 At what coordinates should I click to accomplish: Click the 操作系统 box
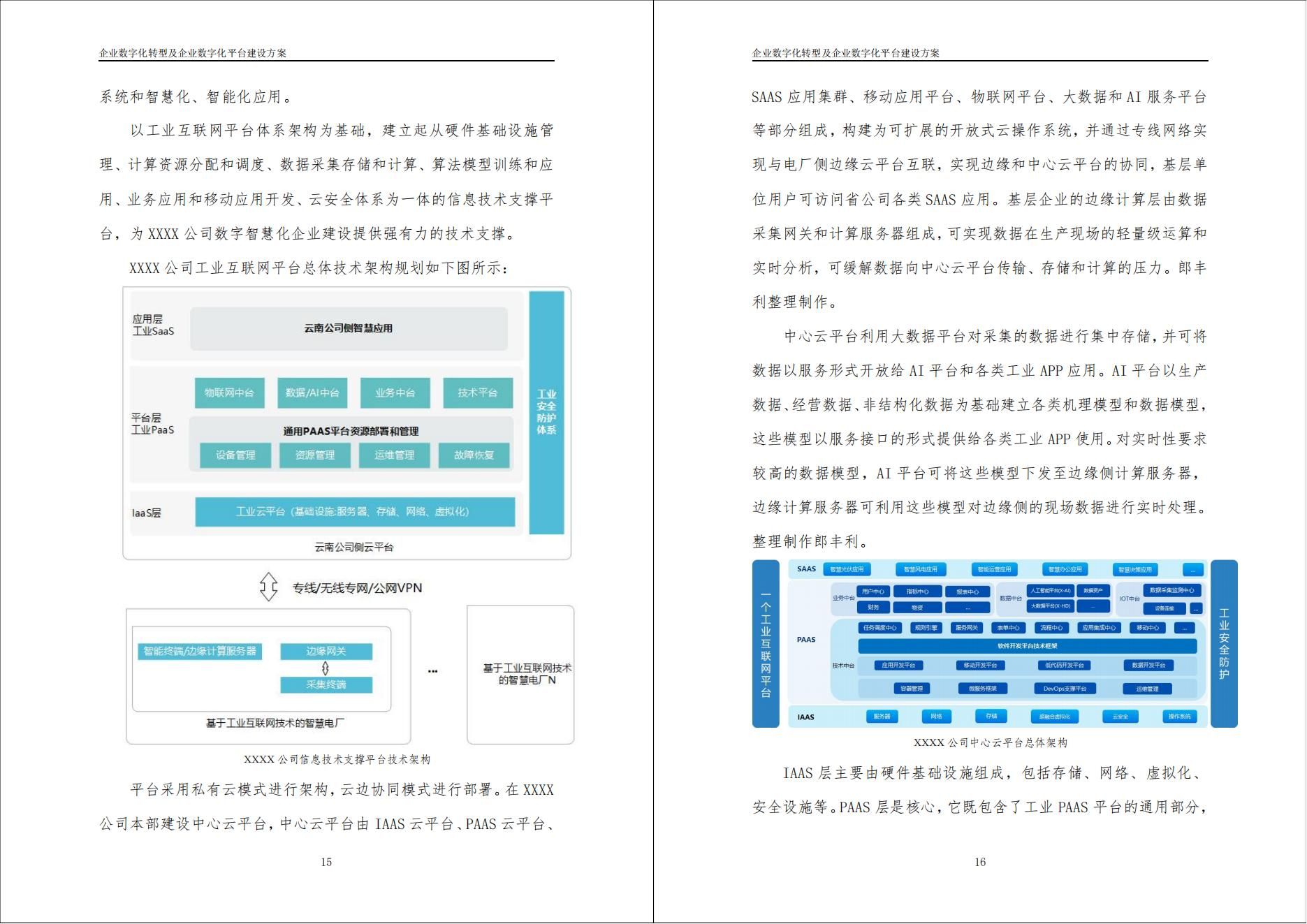[x=1180, y=717]
